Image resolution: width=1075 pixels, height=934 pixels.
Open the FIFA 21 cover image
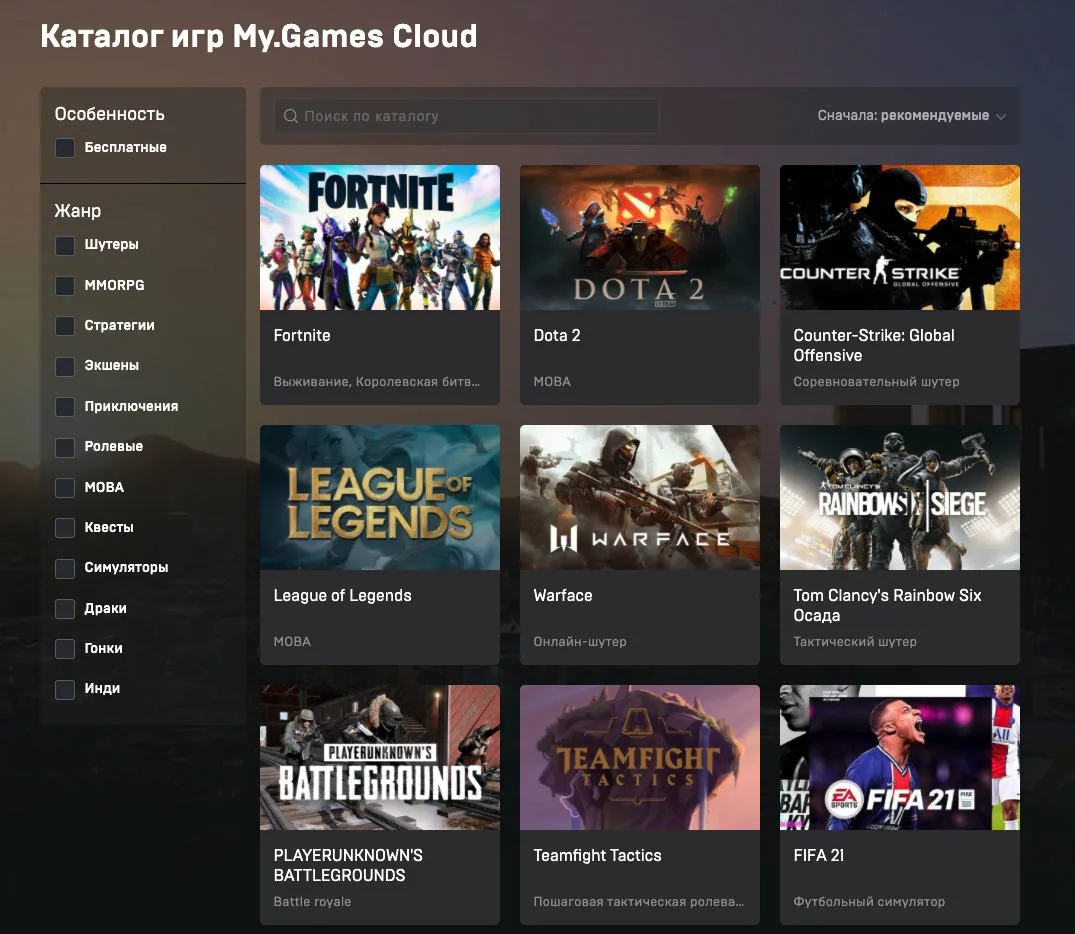coord(899,757)
